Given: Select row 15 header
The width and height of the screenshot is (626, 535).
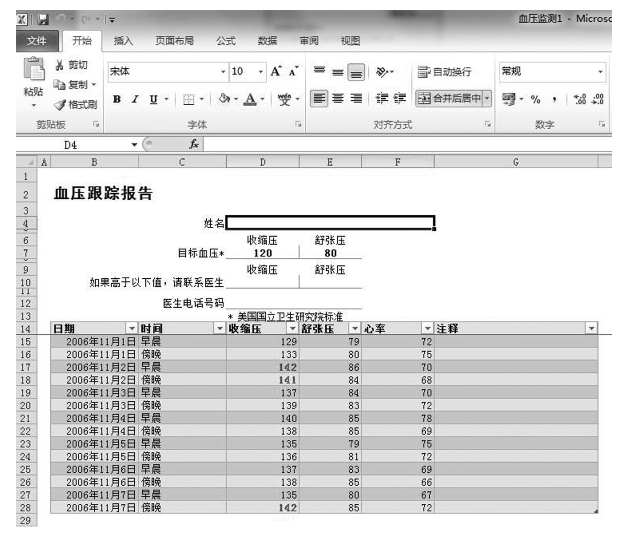Looking at the screenshot, I should click(x=26, y=342).
